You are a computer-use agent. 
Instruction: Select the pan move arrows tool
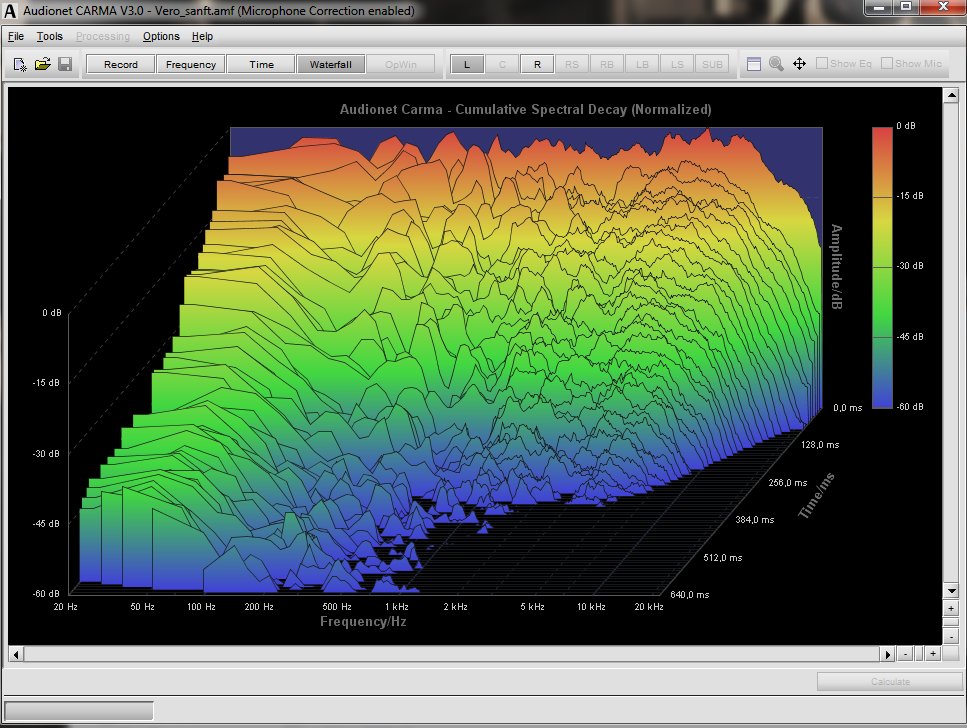point(799,64)
